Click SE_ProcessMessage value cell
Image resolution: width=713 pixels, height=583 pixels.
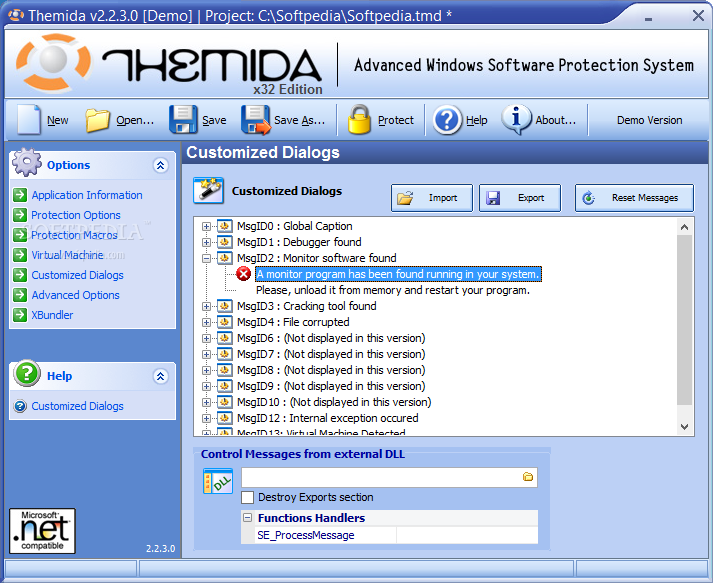pyautogui.click(x=467, y=535)
